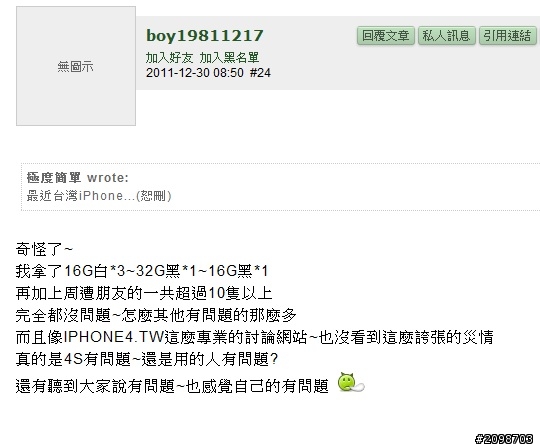Click the 引用連結 quote link button
This screenshot has width=540, height=447.
pyautogui.click(x=508, y=36)
